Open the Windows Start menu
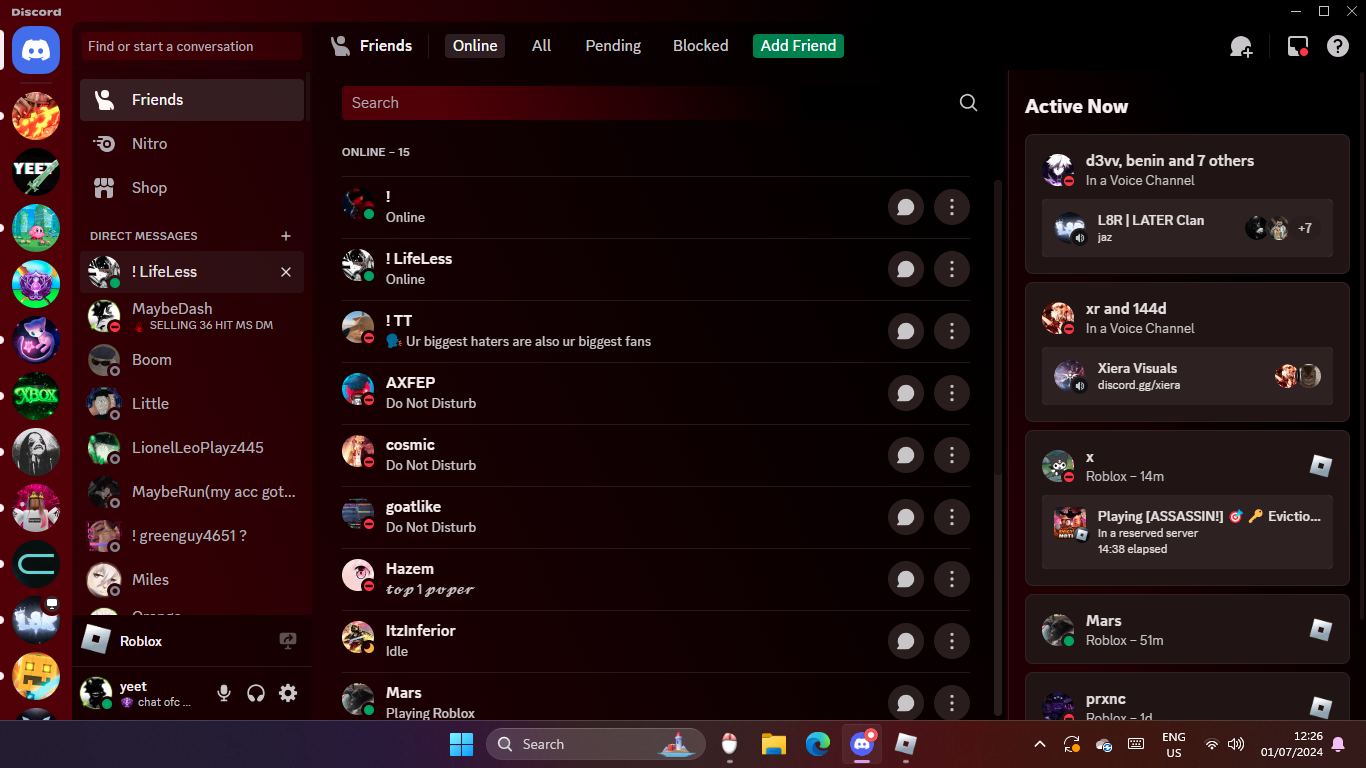Image resolution: width=1366 pixels, height=768 pixels. (x=461, y=744)
